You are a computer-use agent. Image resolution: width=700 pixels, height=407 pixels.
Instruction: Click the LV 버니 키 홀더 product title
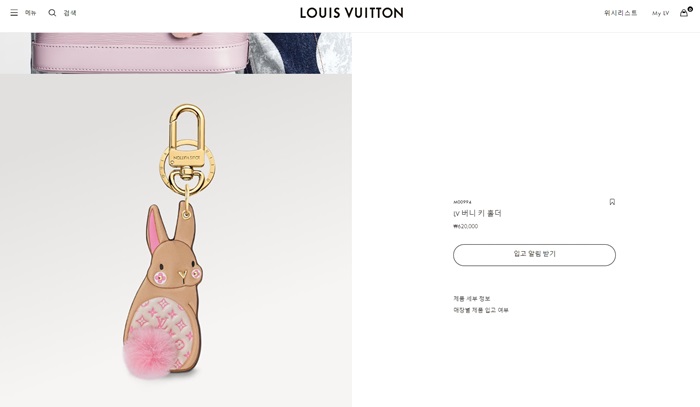coord(477,213)
